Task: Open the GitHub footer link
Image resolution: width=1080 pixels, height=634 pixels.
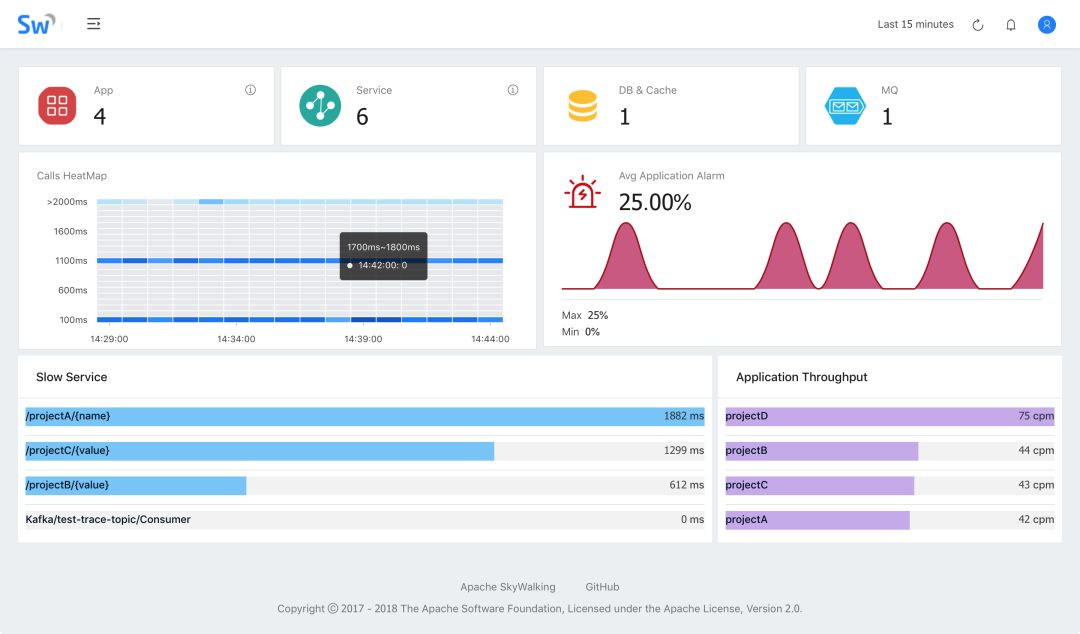Action: point(602,587)
